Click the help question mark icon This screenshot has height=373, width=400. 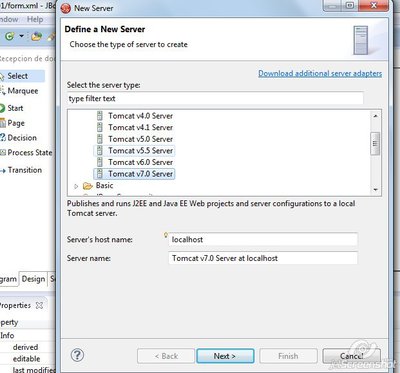pos(77,355)
